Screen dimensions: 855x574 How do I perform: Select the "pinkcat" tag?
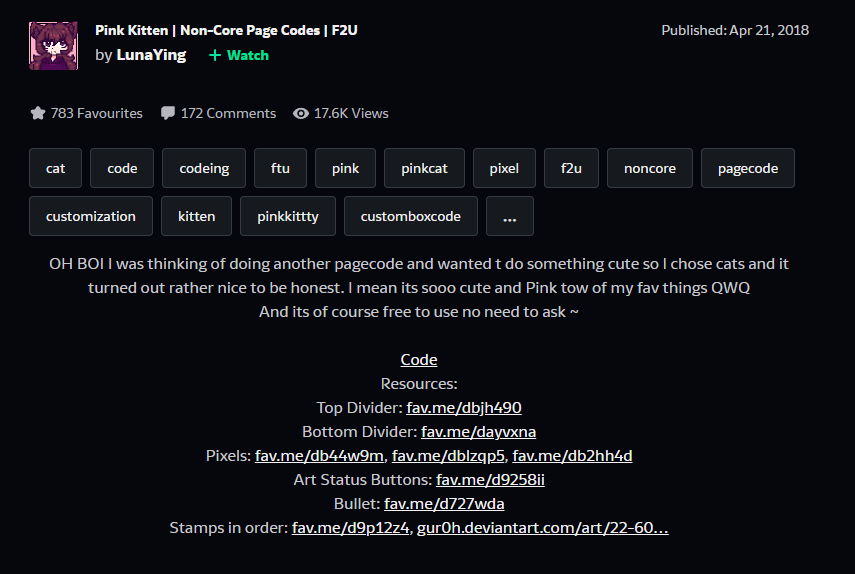[424, 168]
